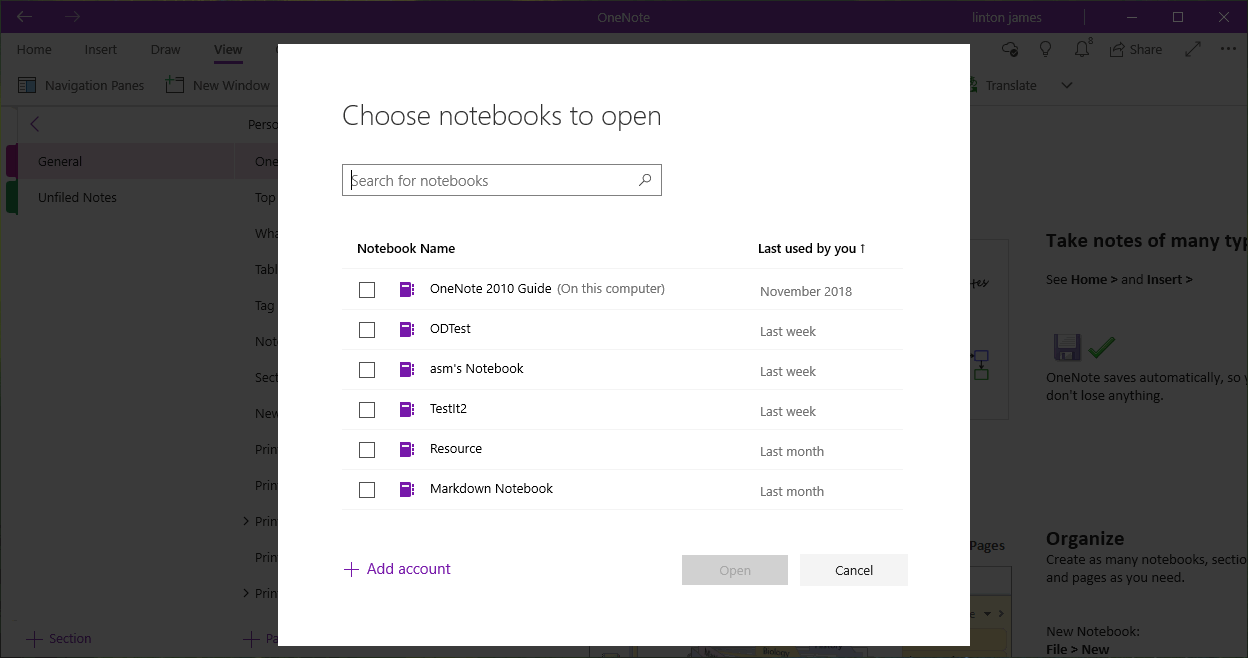Select the asm's Notebook name
Viewport: 1248px width, 658px height.
pos(477,368)
